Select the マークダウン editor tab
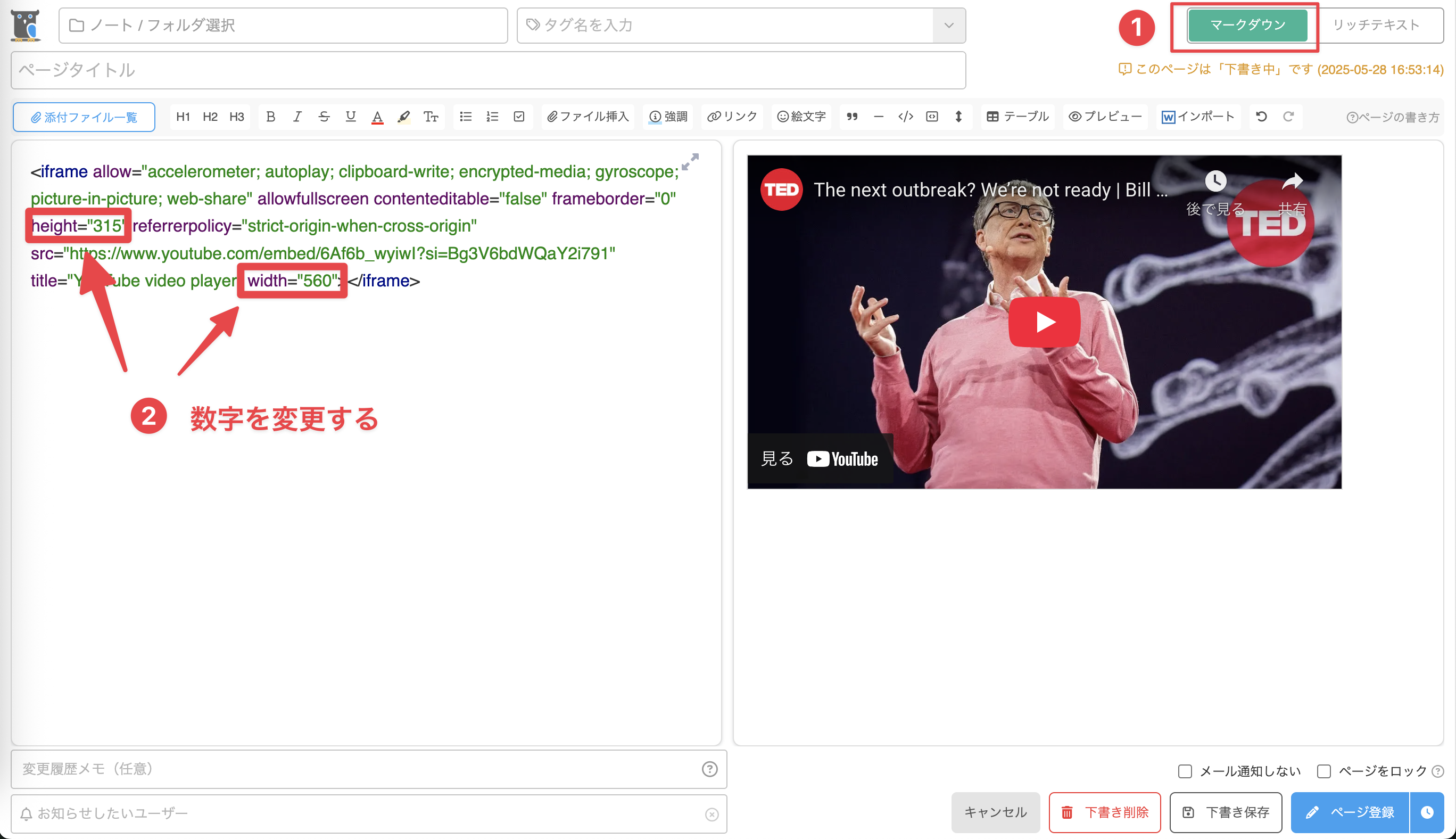The height and width of the screenshot is (839, 1456). click(1247, 26)
